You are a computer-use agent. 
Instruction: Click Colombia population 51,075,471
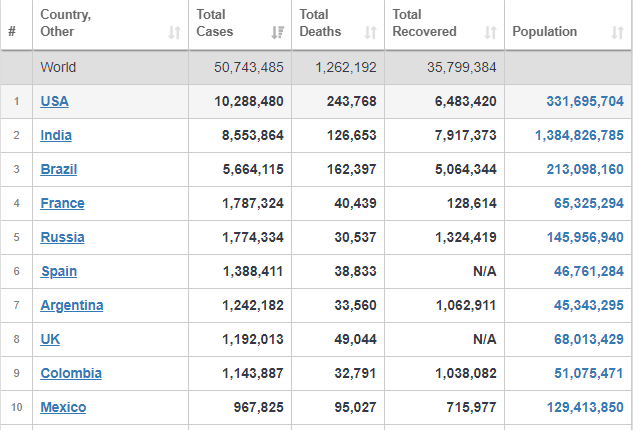tap(589, 373)
